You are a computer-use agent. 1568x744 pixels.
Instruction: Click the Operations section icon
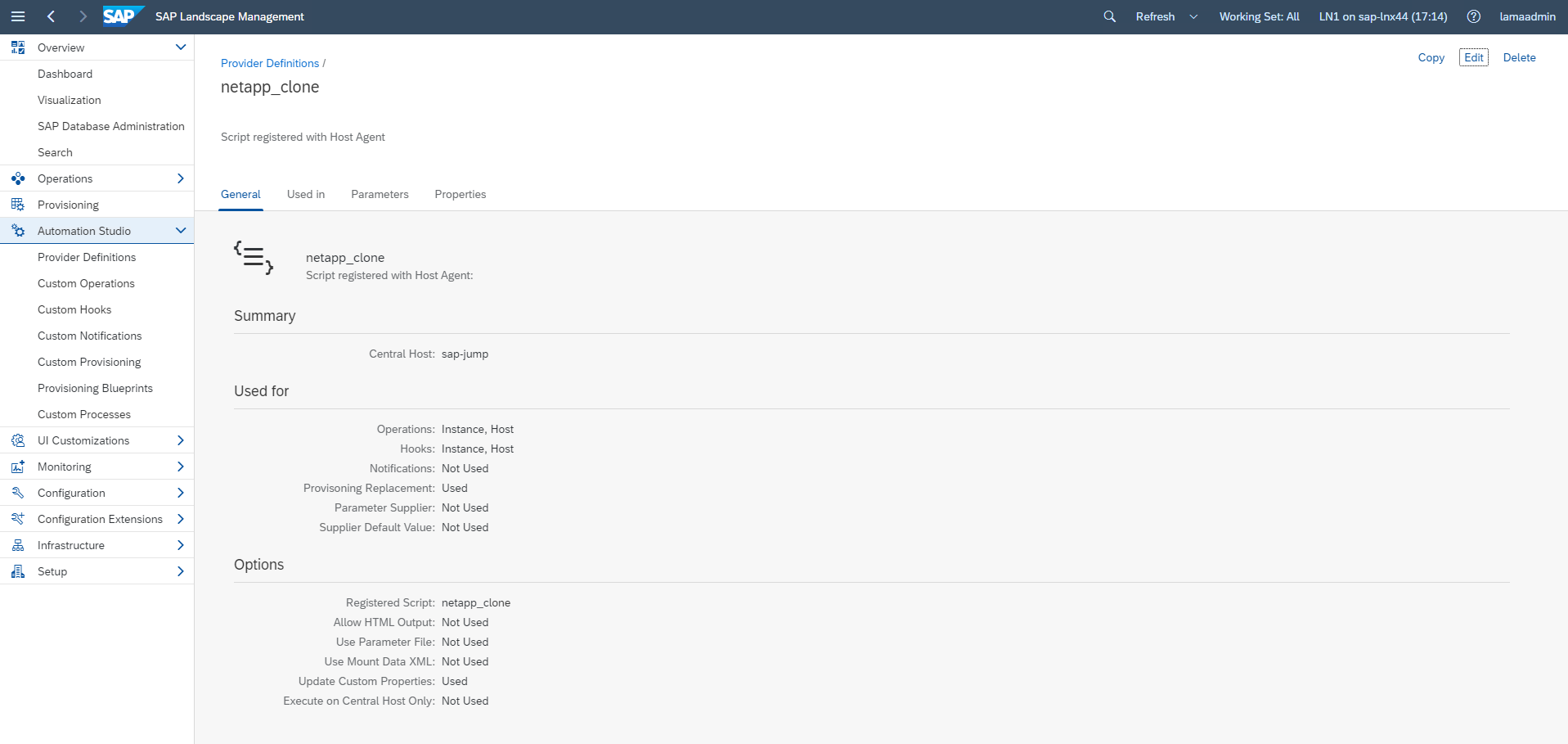tap(18, 178)
